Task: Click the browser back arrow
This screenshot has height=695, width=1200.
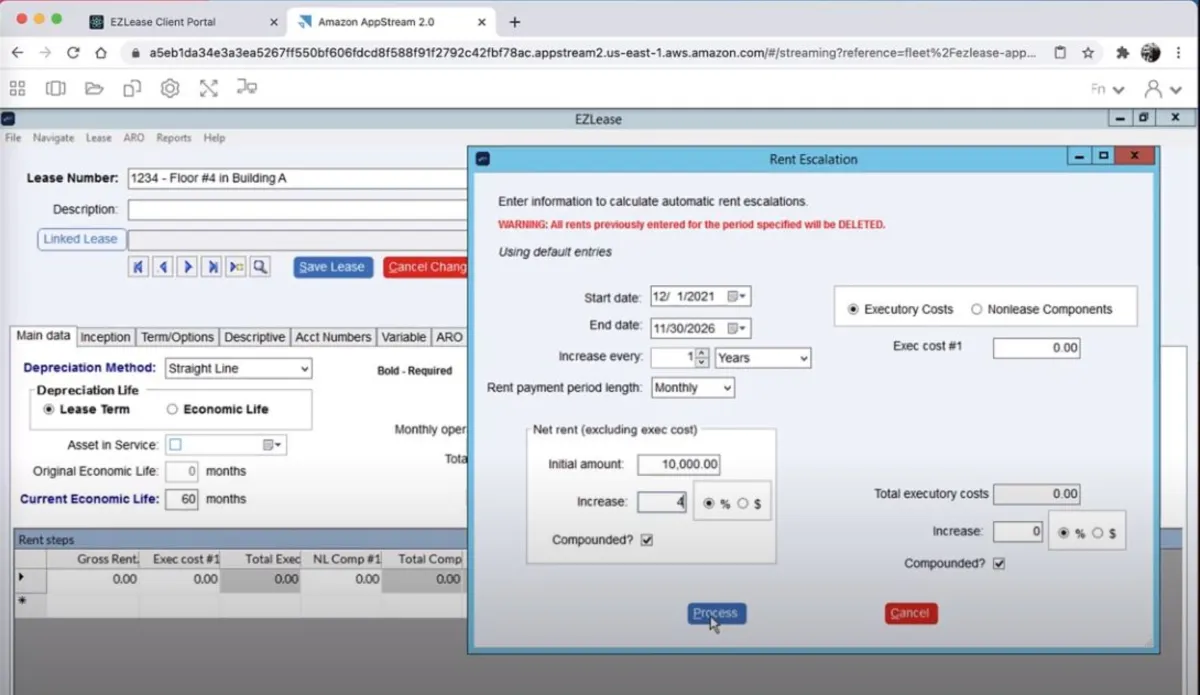Action: point(18,53)
